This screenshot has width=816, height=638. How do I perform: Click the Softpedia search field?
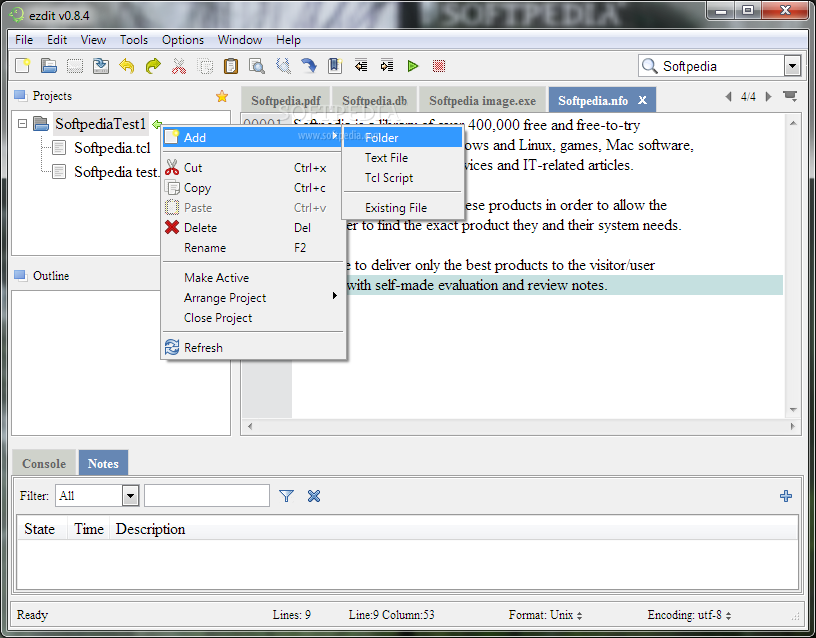(x=721, y=66)
